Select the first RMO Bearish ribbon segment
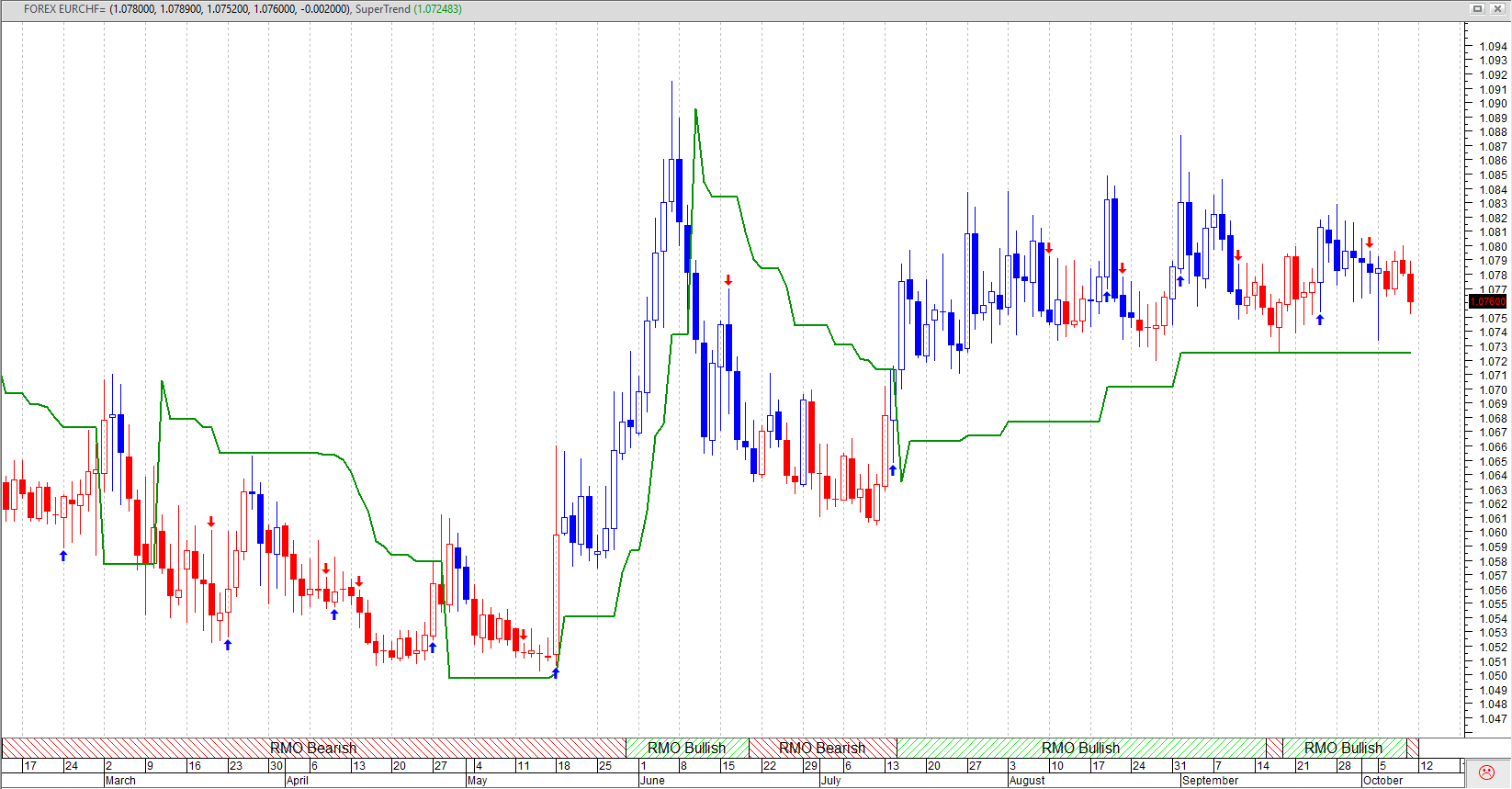The image size is (1512, 789). point(312,748)
